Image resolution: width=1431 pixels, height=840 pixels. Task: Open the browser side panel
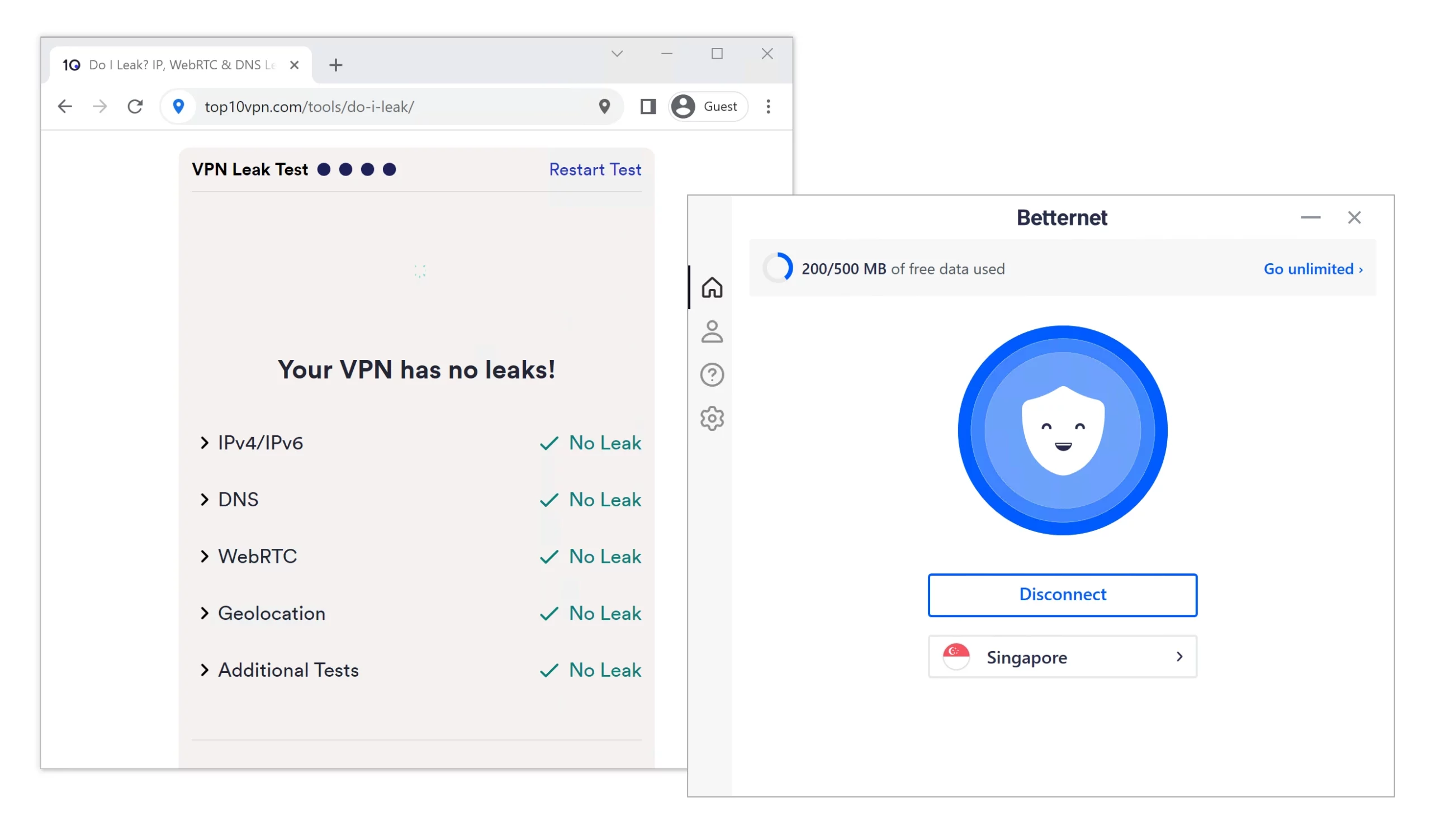click(x=647, y=106)
